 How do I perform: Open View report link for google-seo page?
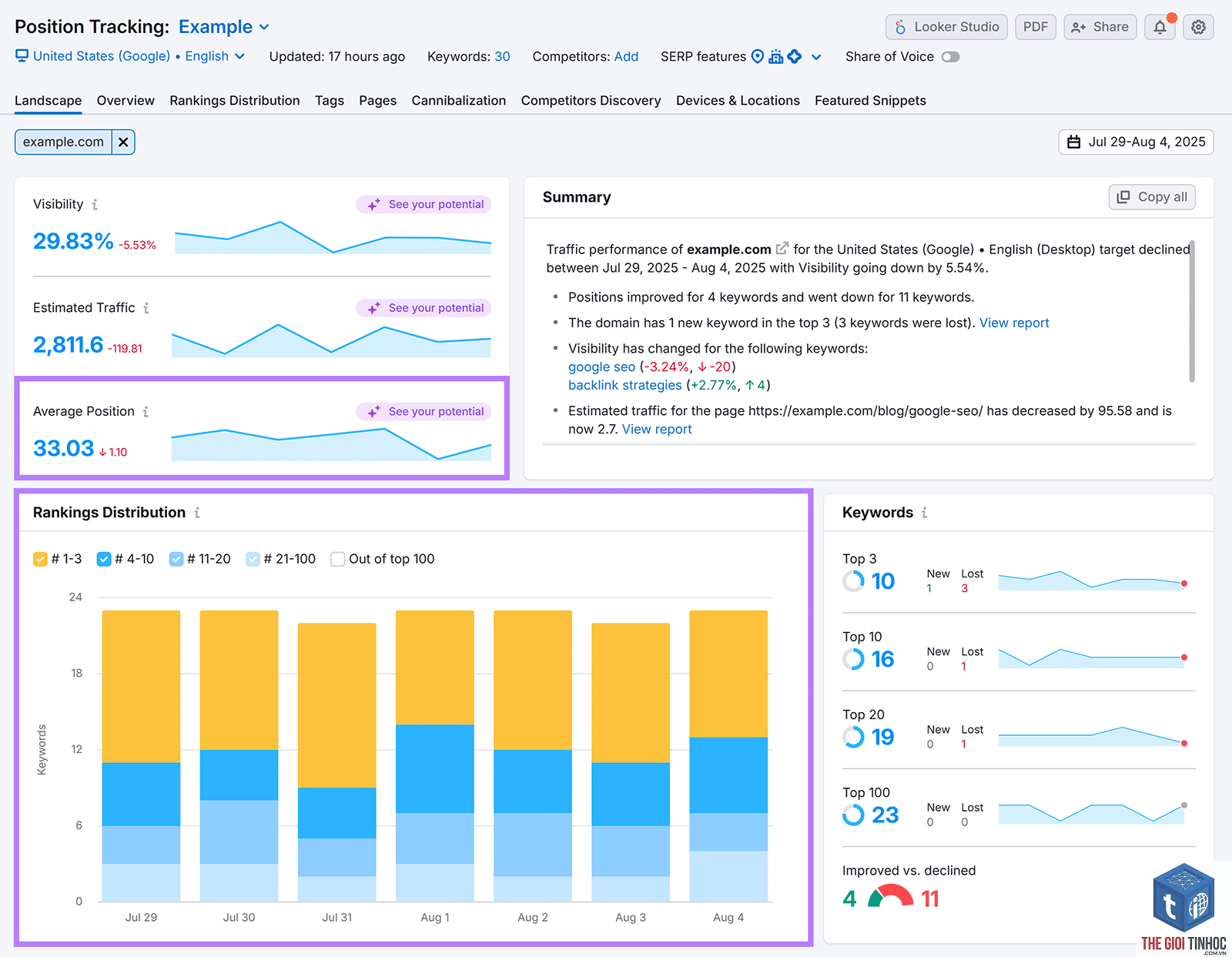tap(657, 430)
